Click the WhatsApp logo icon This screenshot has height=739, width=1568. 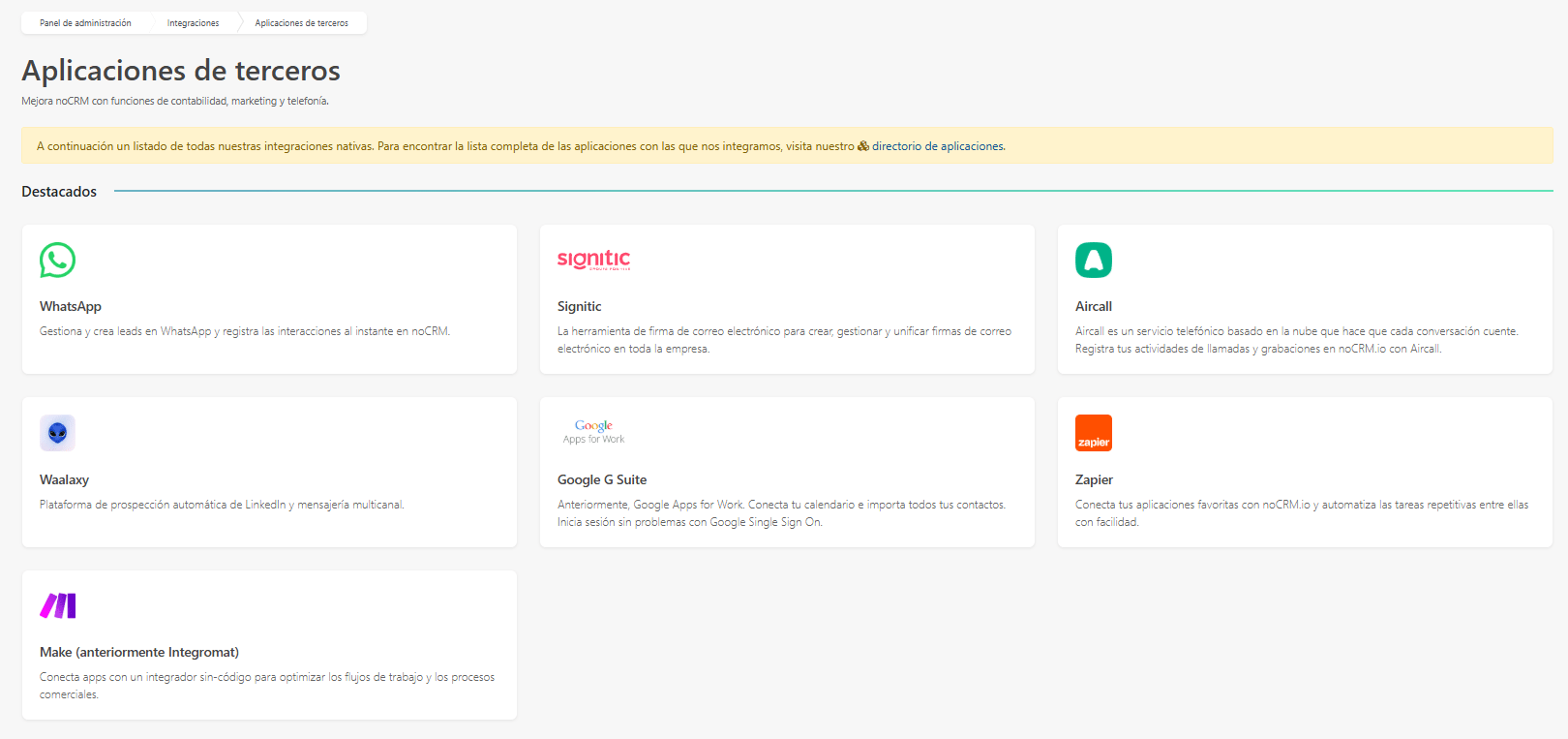57,260
